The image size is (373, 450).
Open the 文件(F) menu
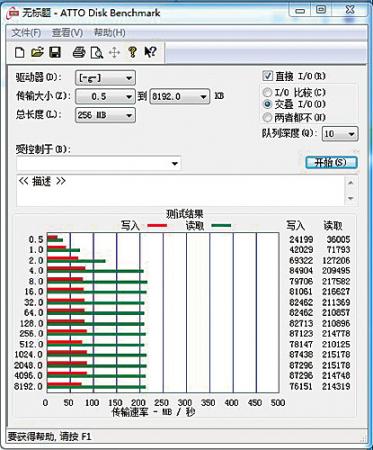click(x=26, y=33)
